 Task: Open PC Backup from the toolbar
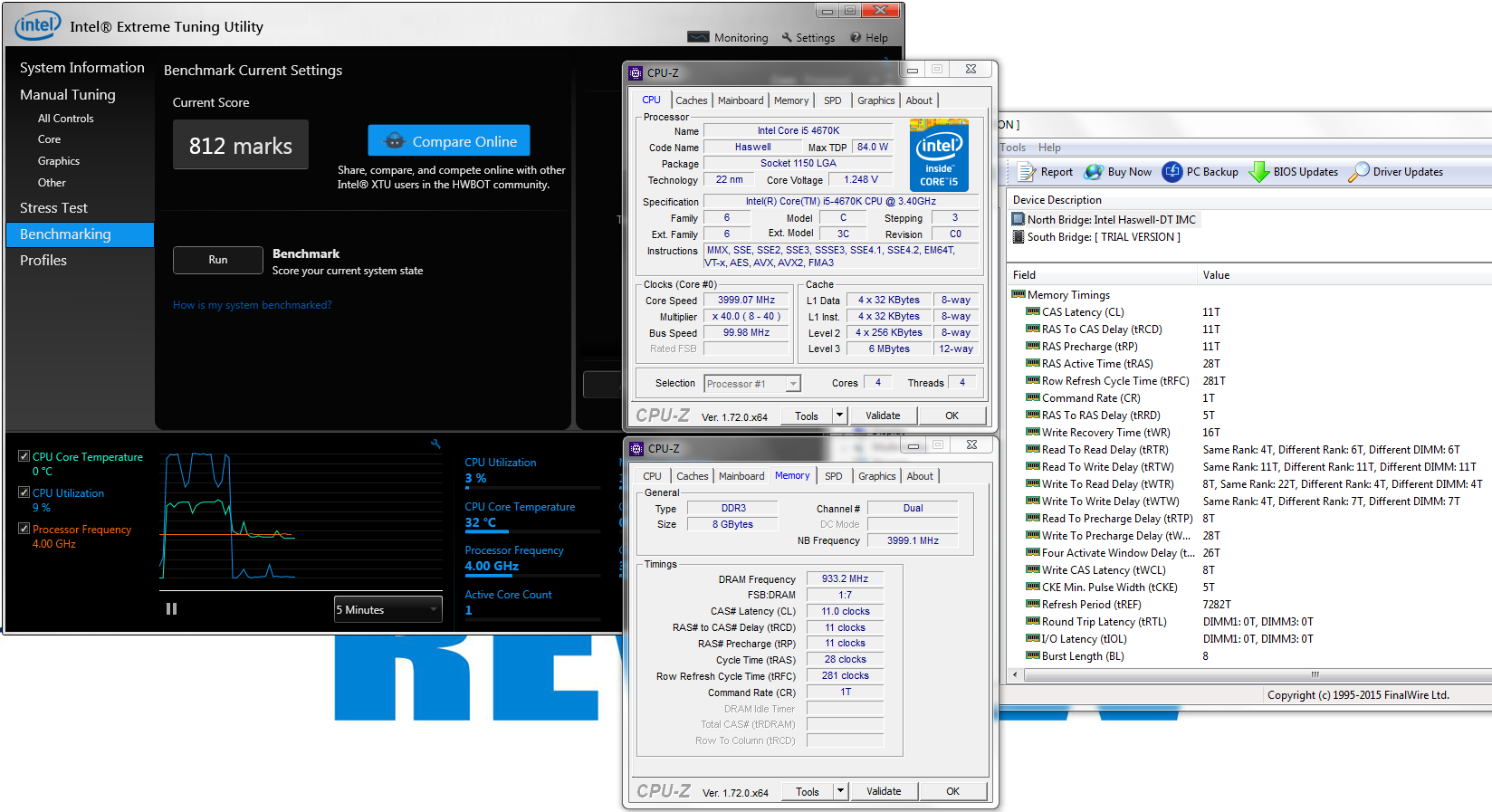[1172, 172]
